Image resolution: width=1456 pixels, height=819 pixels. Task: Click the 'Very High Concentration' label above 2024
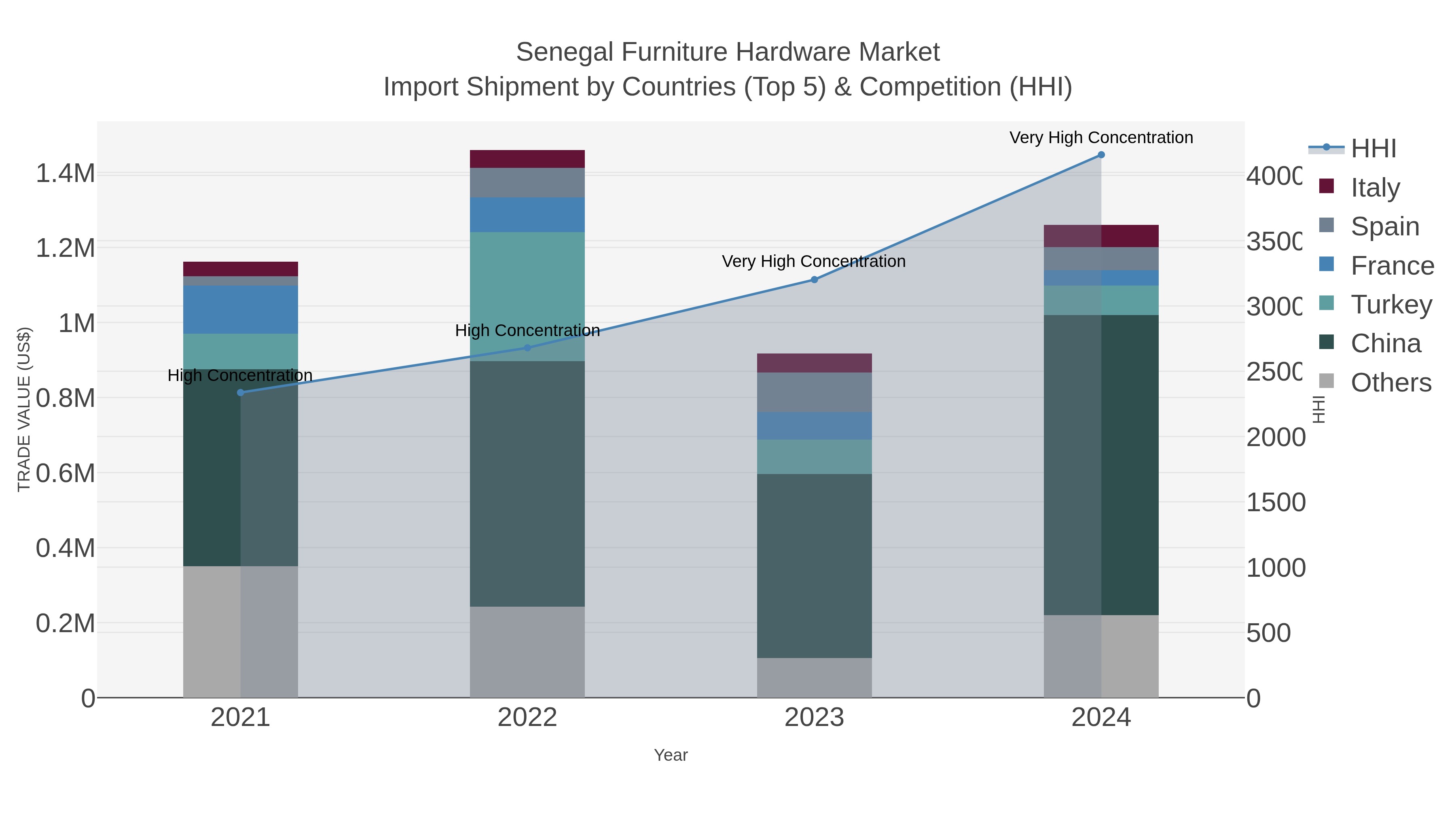pos(1101,138)
